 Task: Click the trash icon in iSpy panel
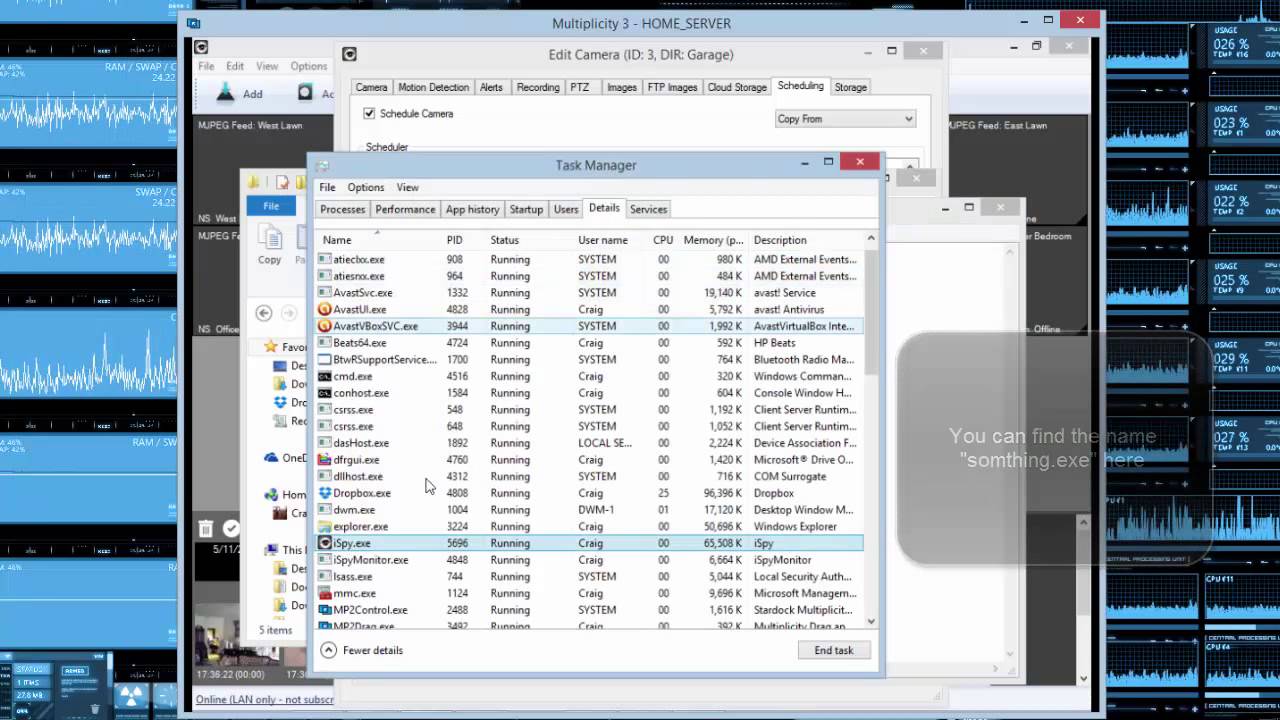[x=205, y=529]
